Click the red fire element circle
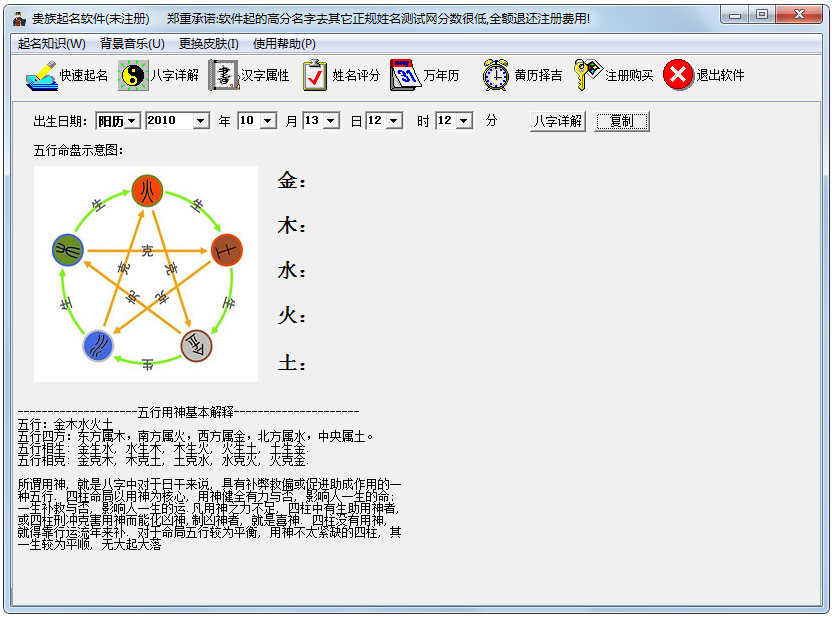The width and height of the screenshot is (832, 617). tap(147, 190)
